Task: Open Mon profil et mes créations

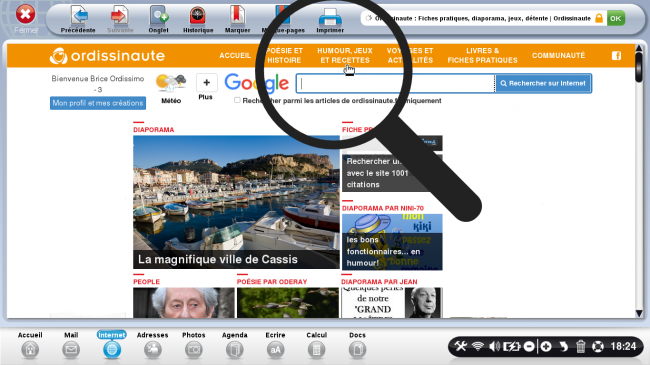Action: pos(98,103)
